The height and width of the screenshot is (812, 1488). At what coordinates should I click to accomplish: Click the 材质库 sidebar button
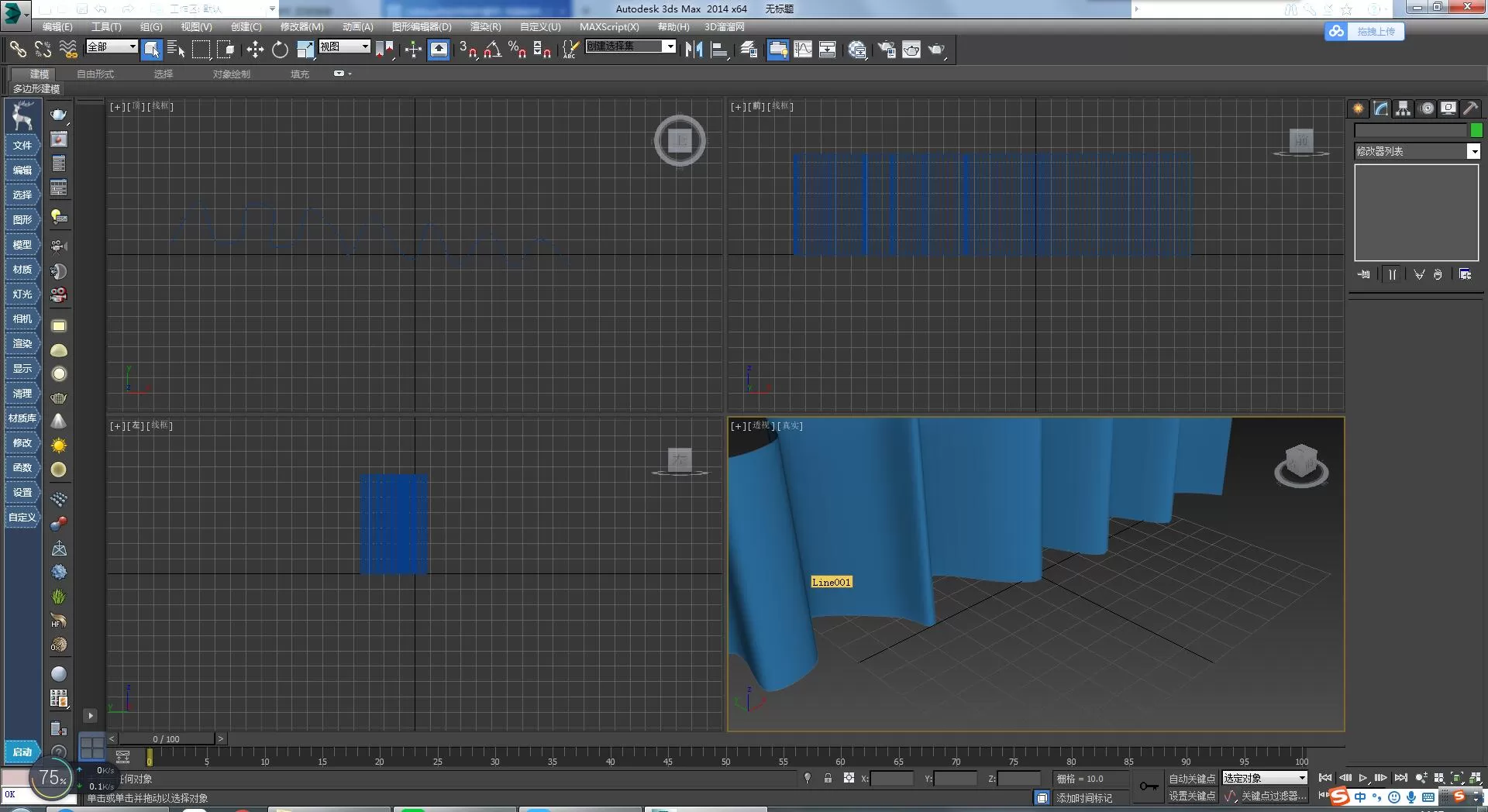(22, 418)
